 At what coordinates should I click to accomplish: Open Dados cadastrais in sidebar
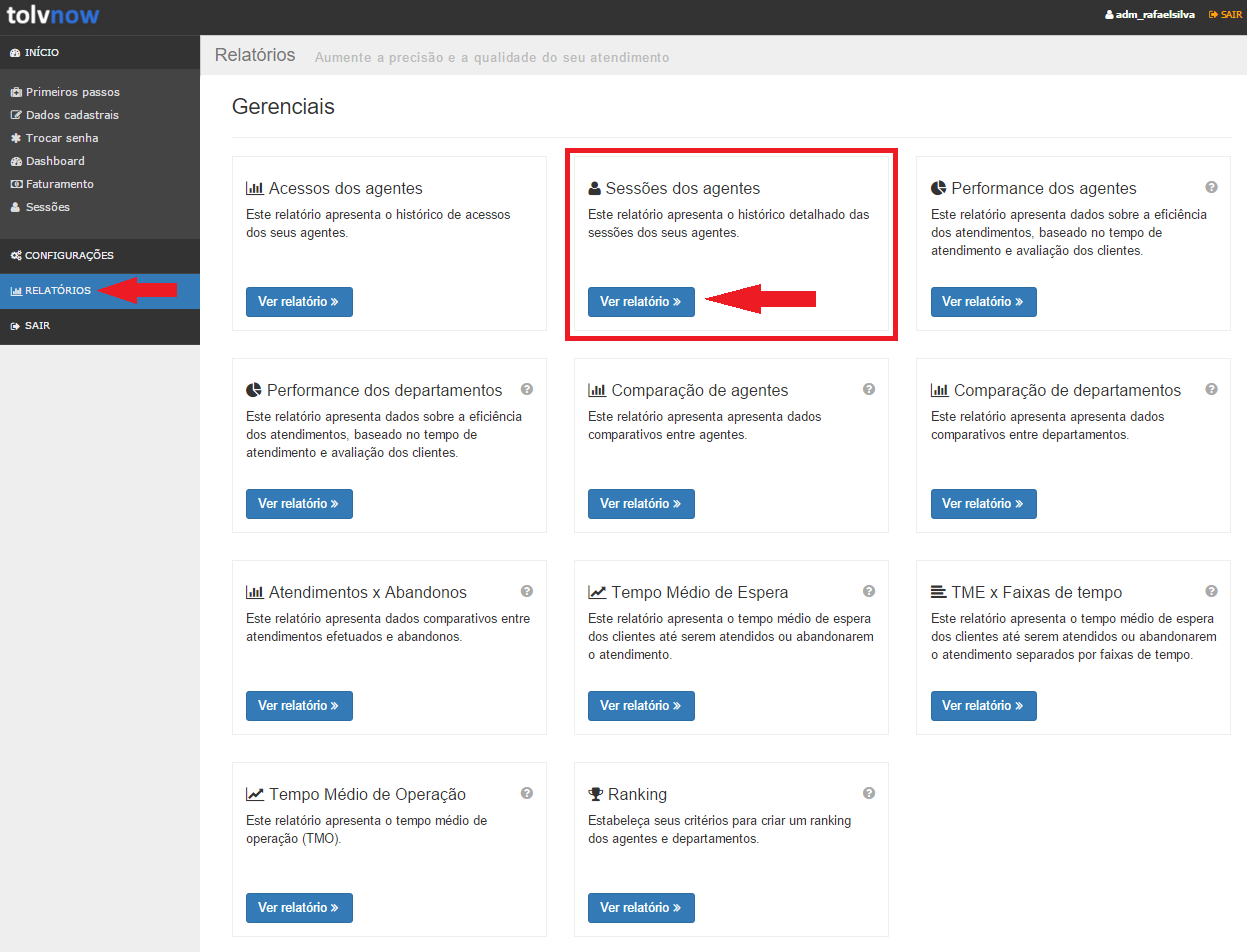[65, 115]
